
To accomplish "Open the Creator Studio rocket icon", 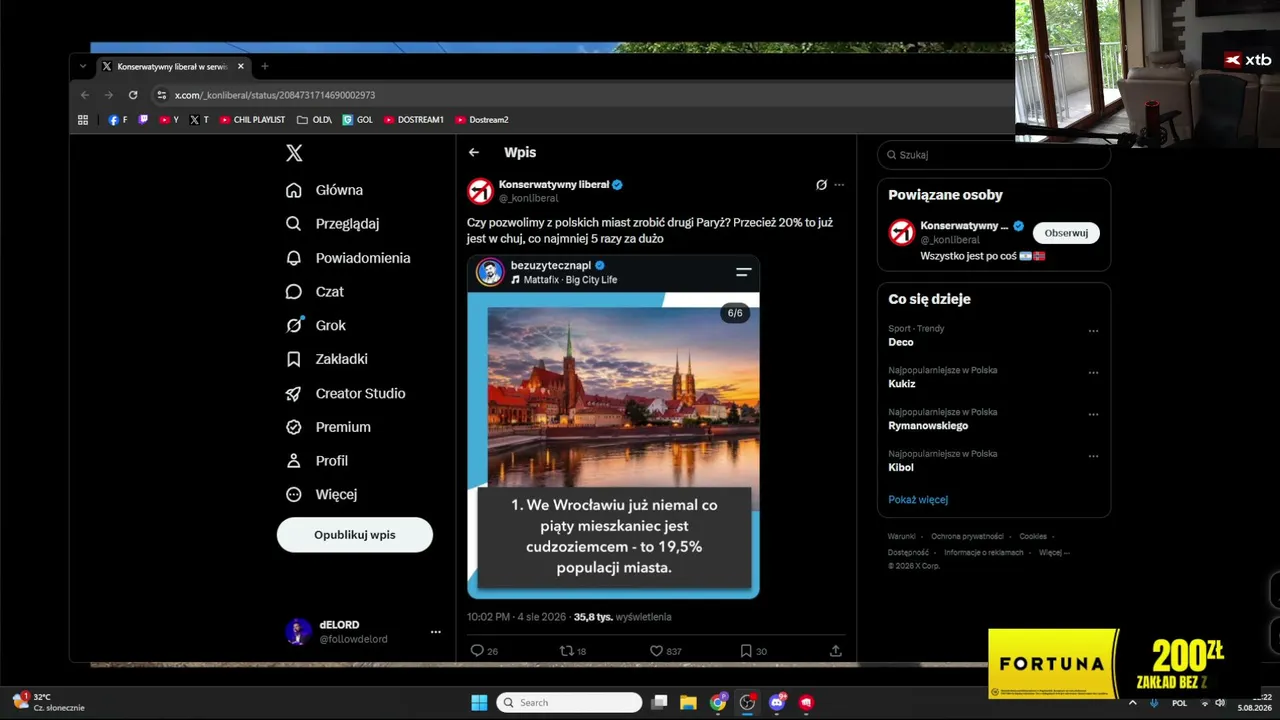I will click(x=293, y=394).
